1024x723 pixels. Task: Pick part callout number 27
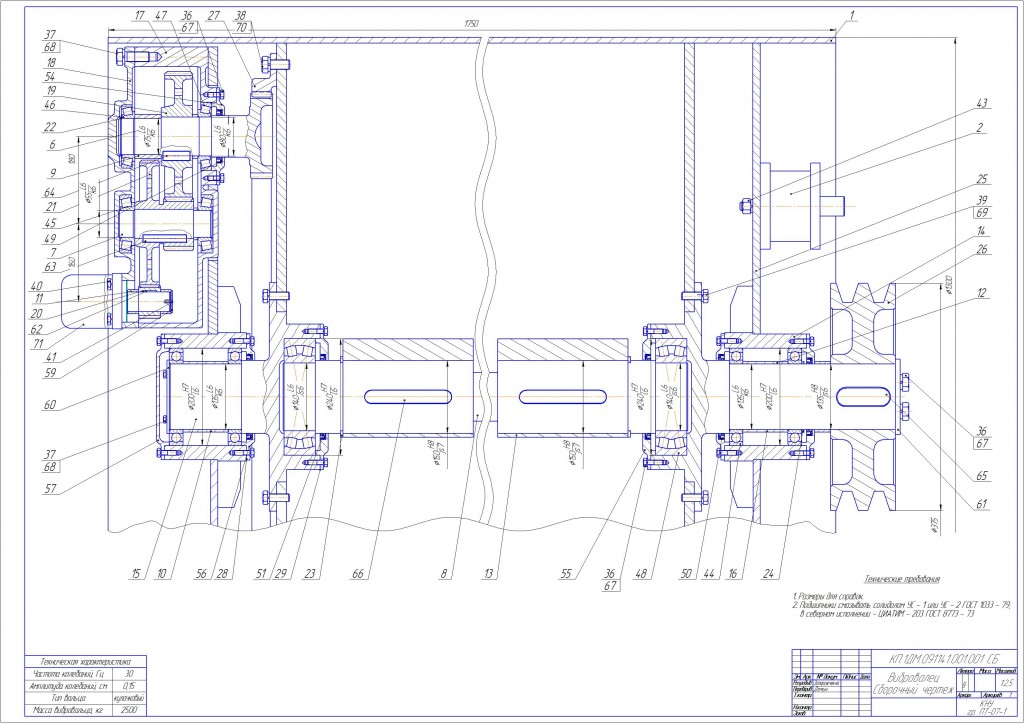pos(212,16)
